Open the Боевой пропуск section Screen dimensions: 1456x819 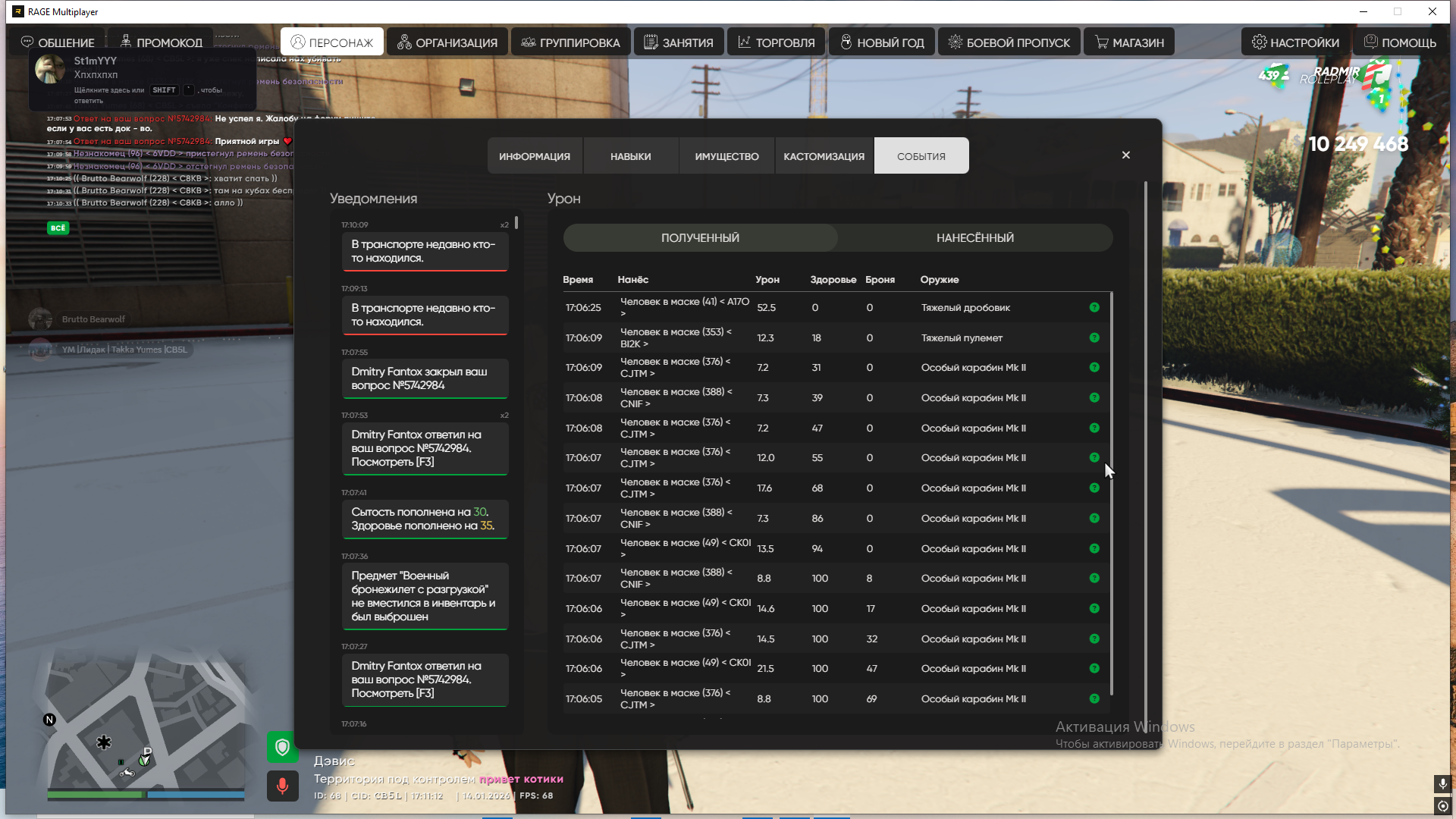(x=1009, y=42)
